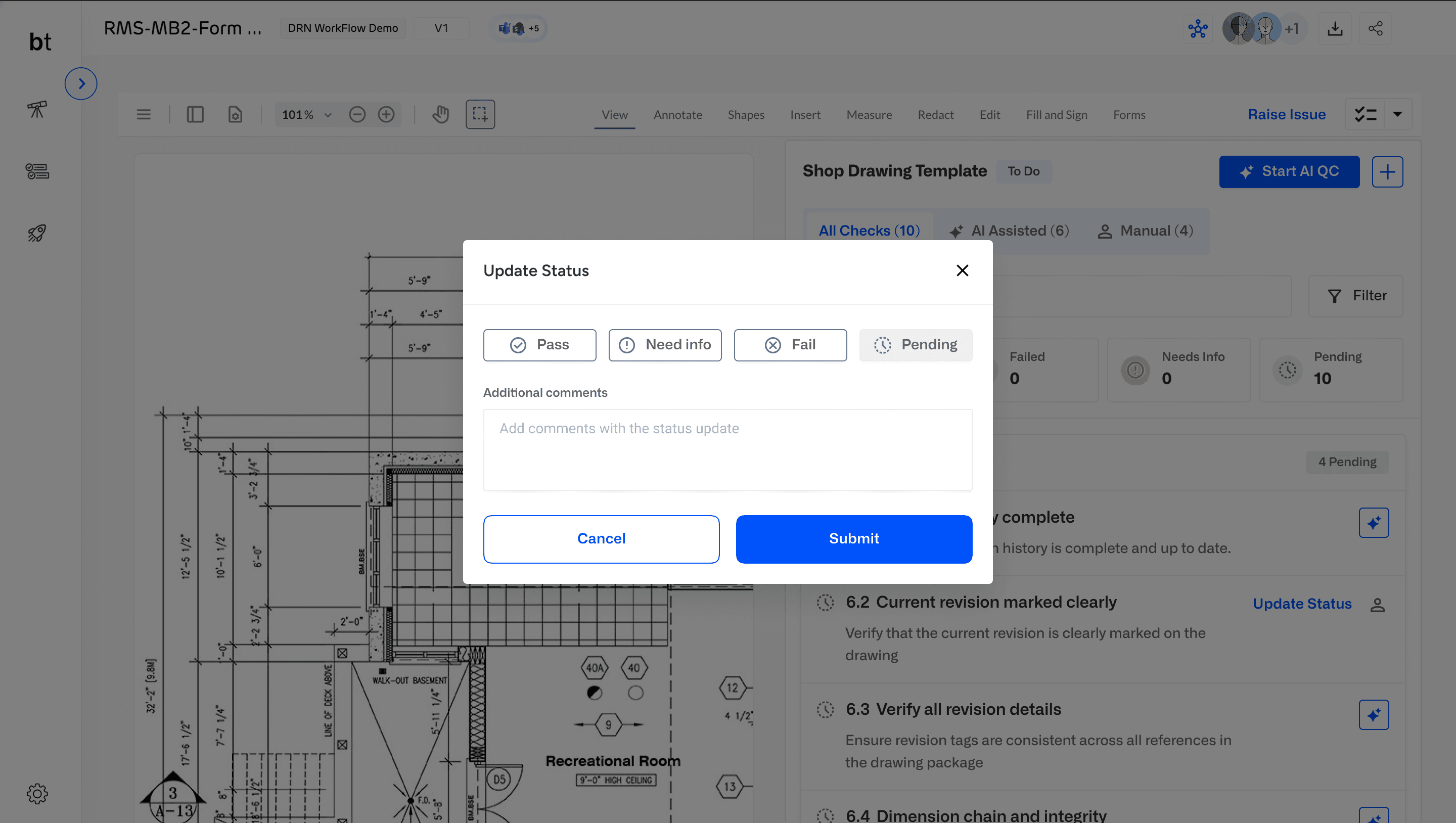Download the document with download icon
The image size is (1456, 823).
(x=1335, y=28)
